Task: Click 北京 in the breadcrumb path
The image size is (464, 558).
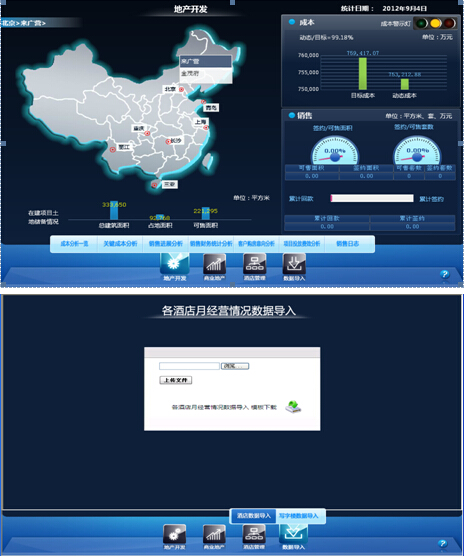Action: [8, 23]
